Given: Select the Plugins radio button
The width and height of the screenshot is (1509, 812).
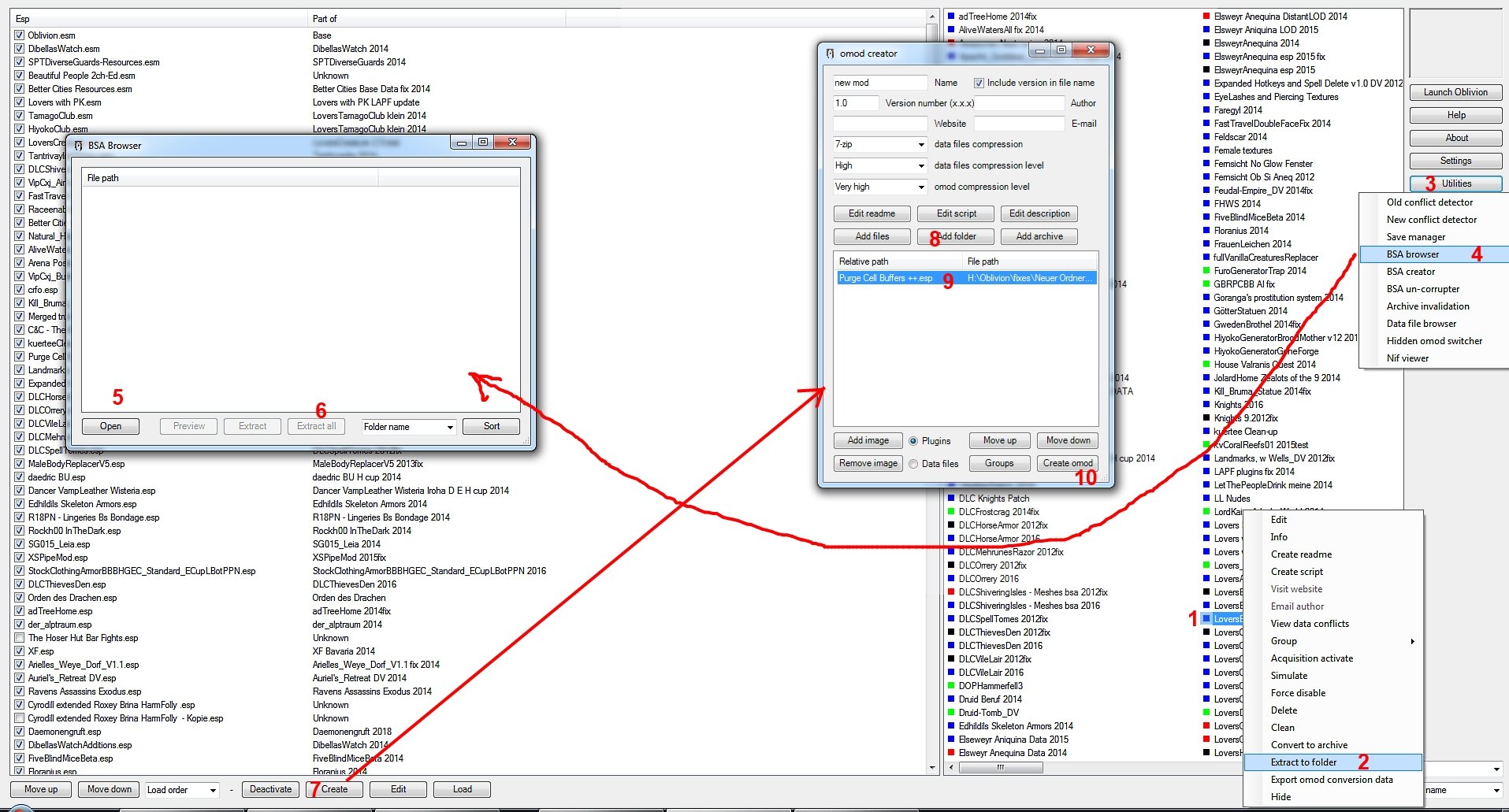Looking at the screenshot, I should point(913,441).
